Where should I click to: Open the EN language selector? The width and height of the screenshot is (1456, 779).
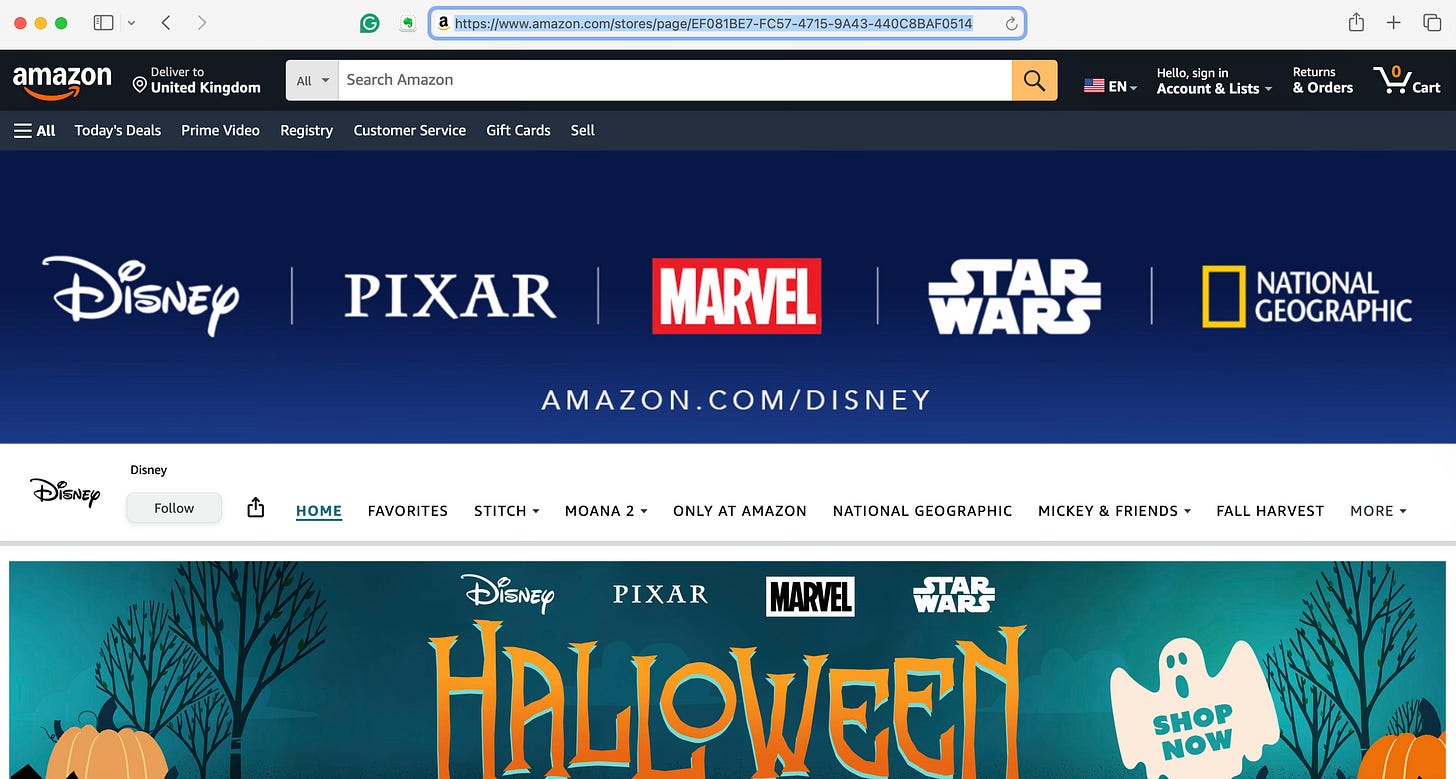(x=1110, y=86)
